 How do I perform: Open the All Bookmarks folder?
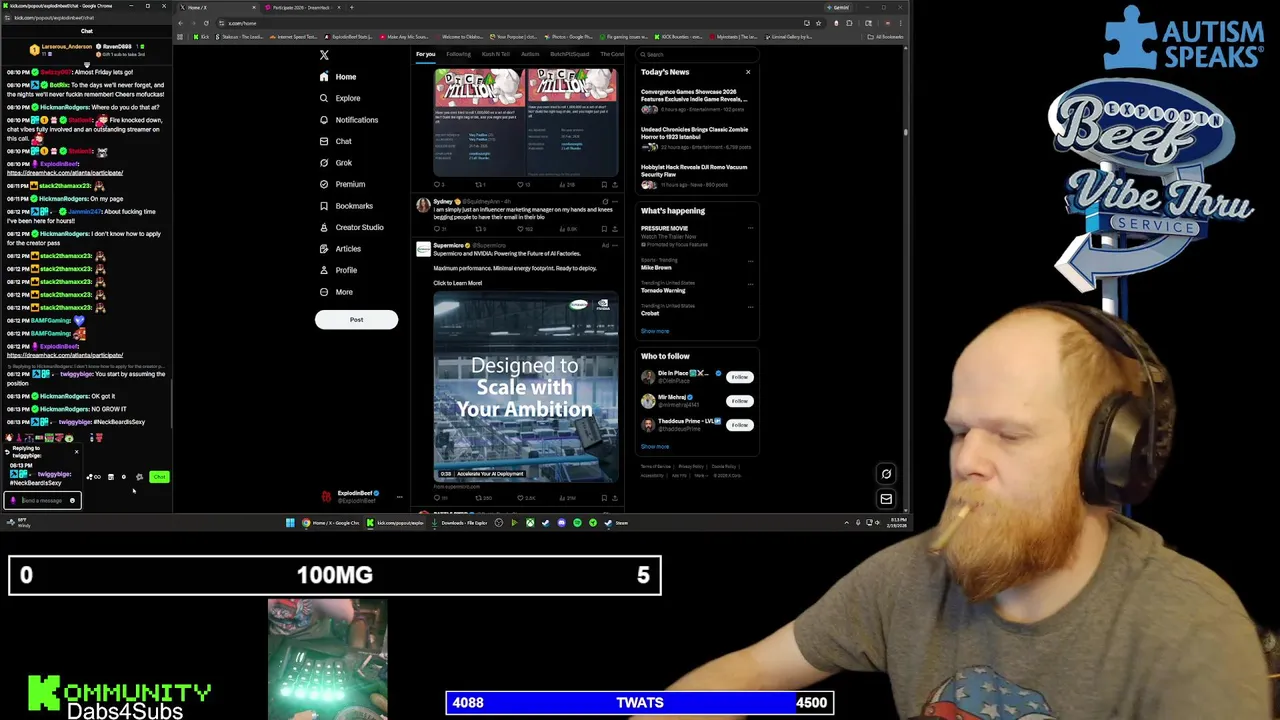(x=886, y=37)
